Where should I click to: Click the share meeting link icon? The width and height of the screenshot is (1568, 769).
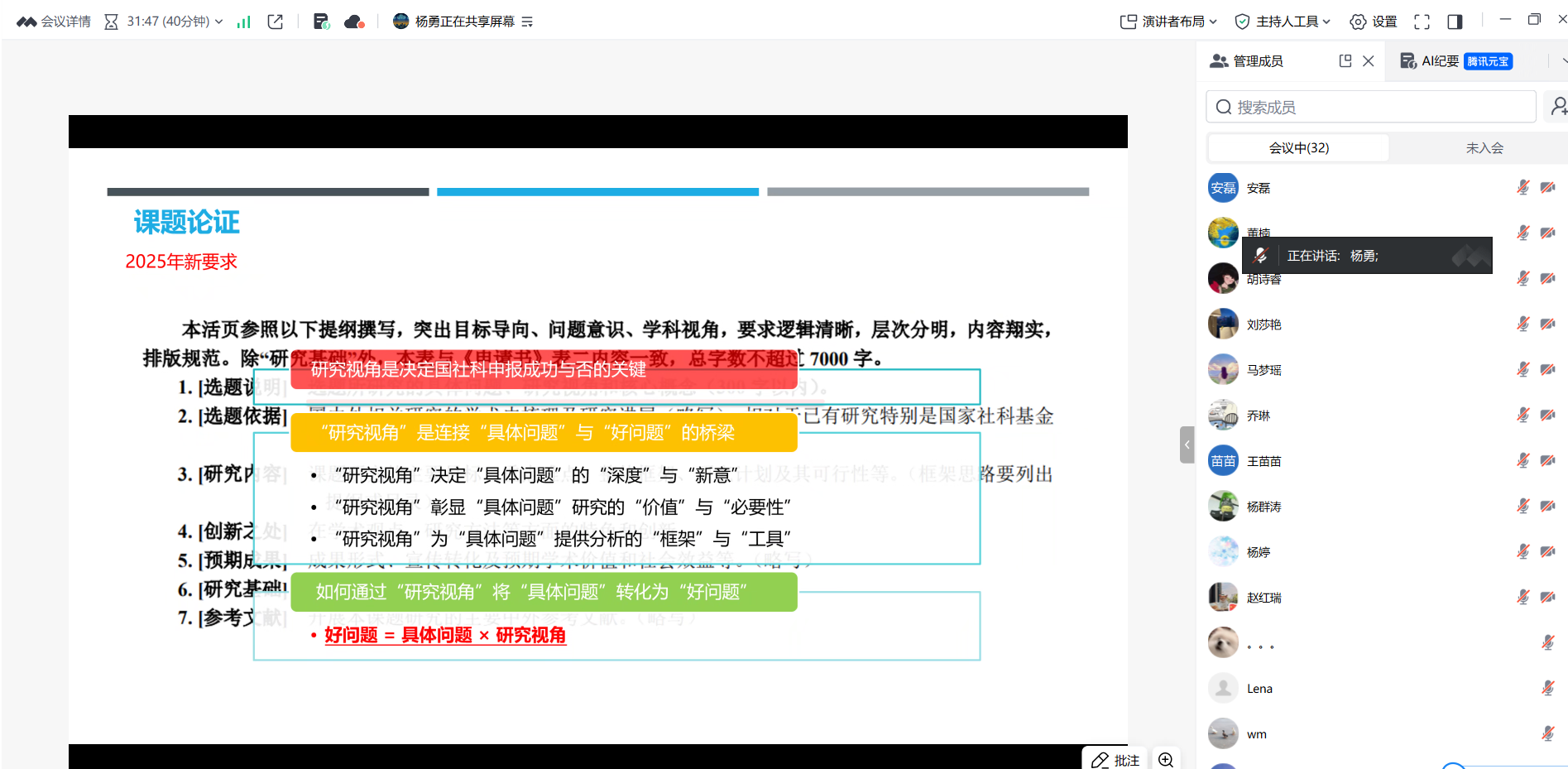[276, 22]
